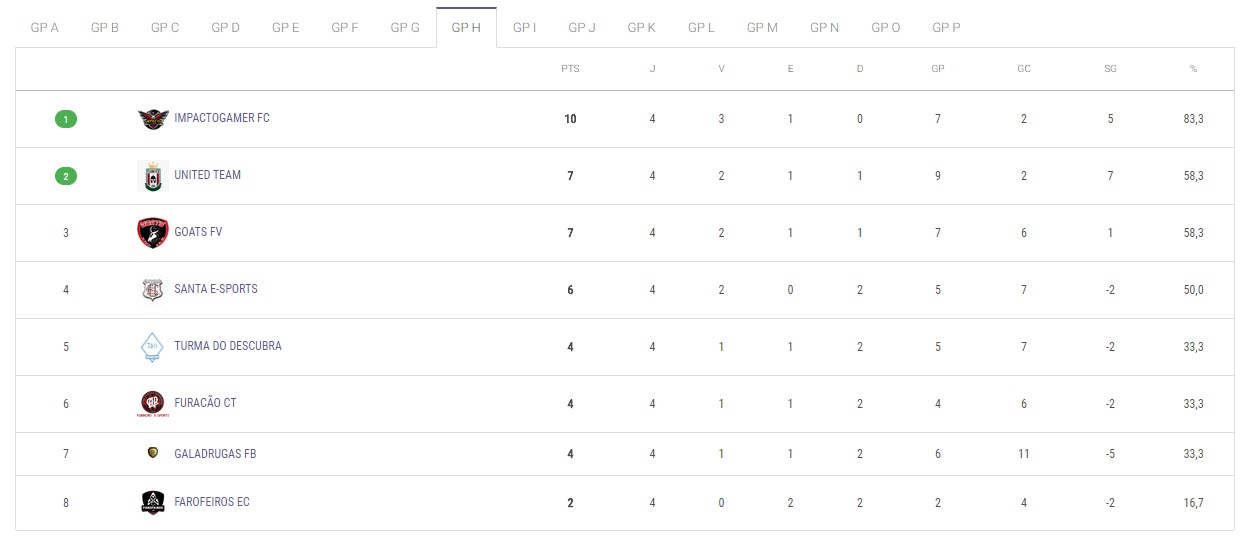Click the ImpactoGamer FC team logo
Screen dimensions: 1243x538
[x=153, y=119]
